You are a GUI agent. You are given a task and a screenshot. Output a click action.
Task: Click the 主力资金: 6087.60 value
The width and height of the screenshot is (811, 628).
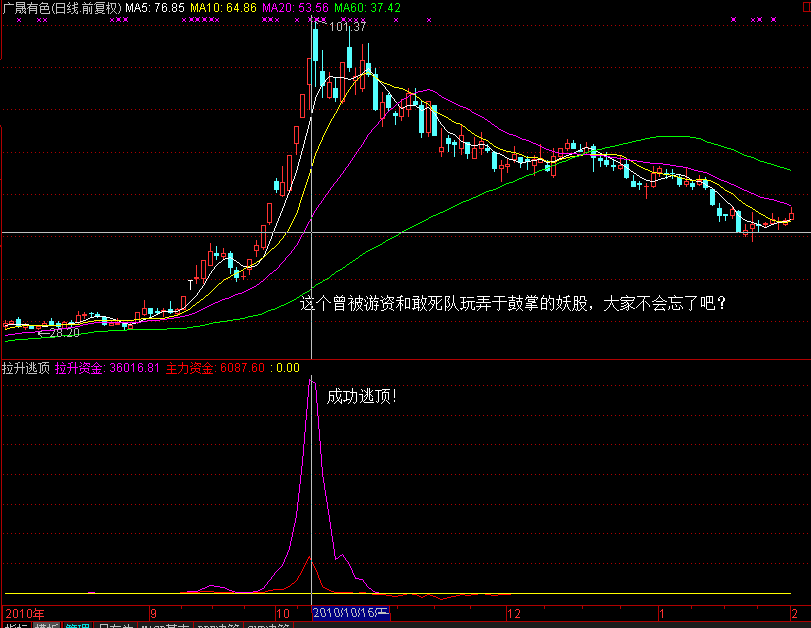(215, 368)
